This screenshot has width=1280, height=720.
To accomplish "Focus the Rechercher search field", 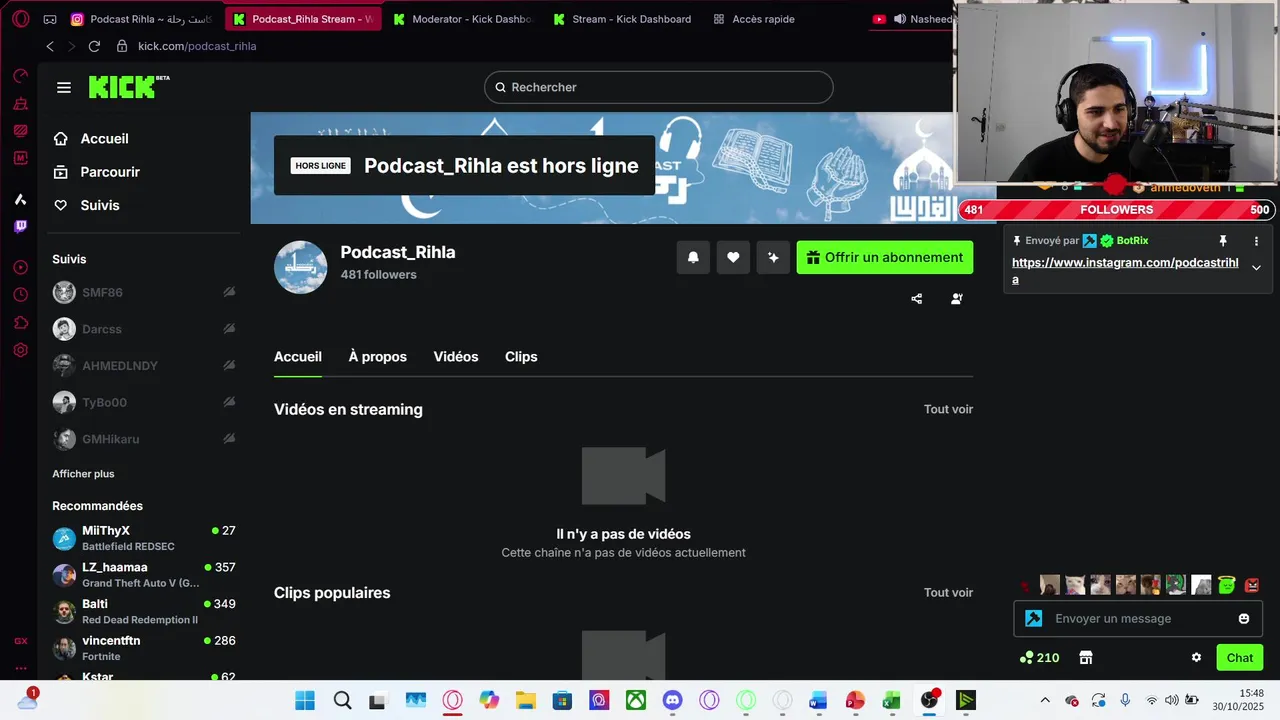I will [659, 87].
